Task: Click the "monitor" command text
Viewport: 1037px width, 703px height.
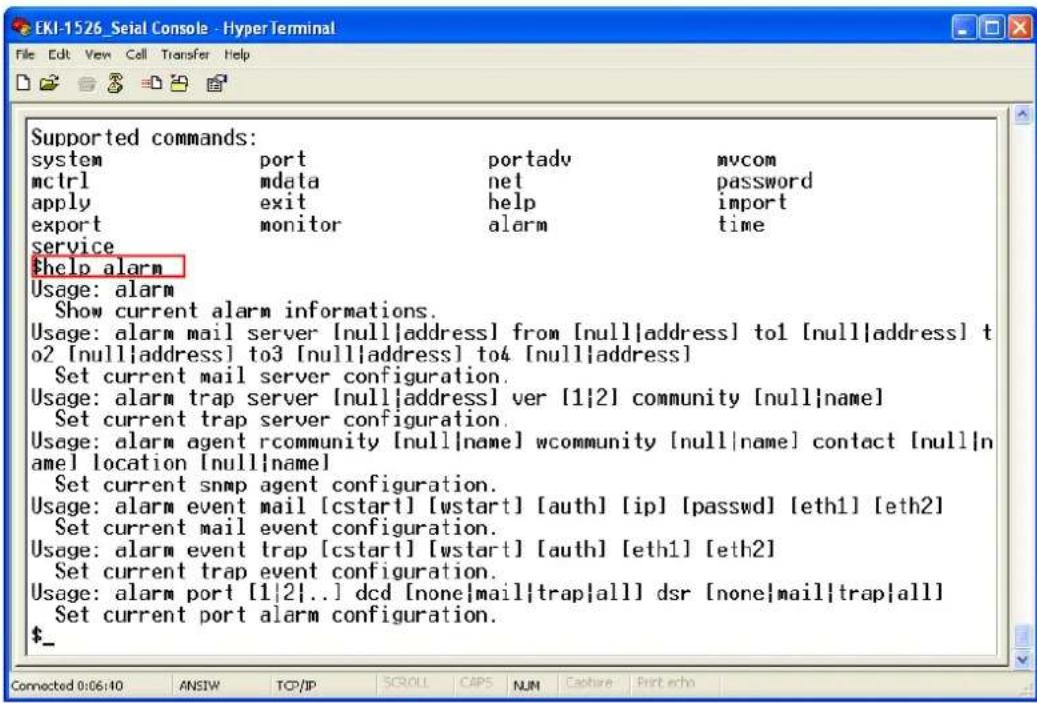Action: click(x=300, y=224)
